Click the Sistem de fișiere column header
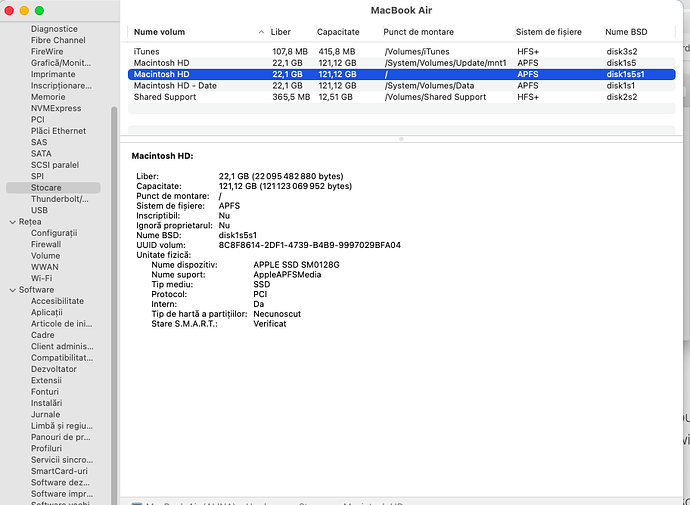 [x=550, y=32]
